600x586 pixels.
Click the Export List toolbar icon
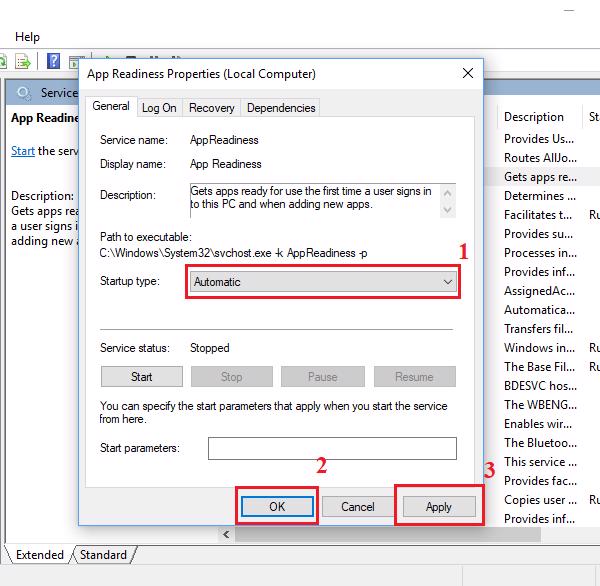(24, 62)
